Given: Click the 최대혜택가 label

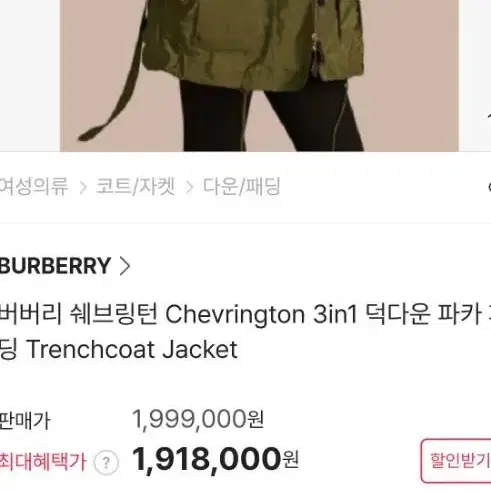Looking at the screenshot, I should pyautogui.click(x=43, y=462).
